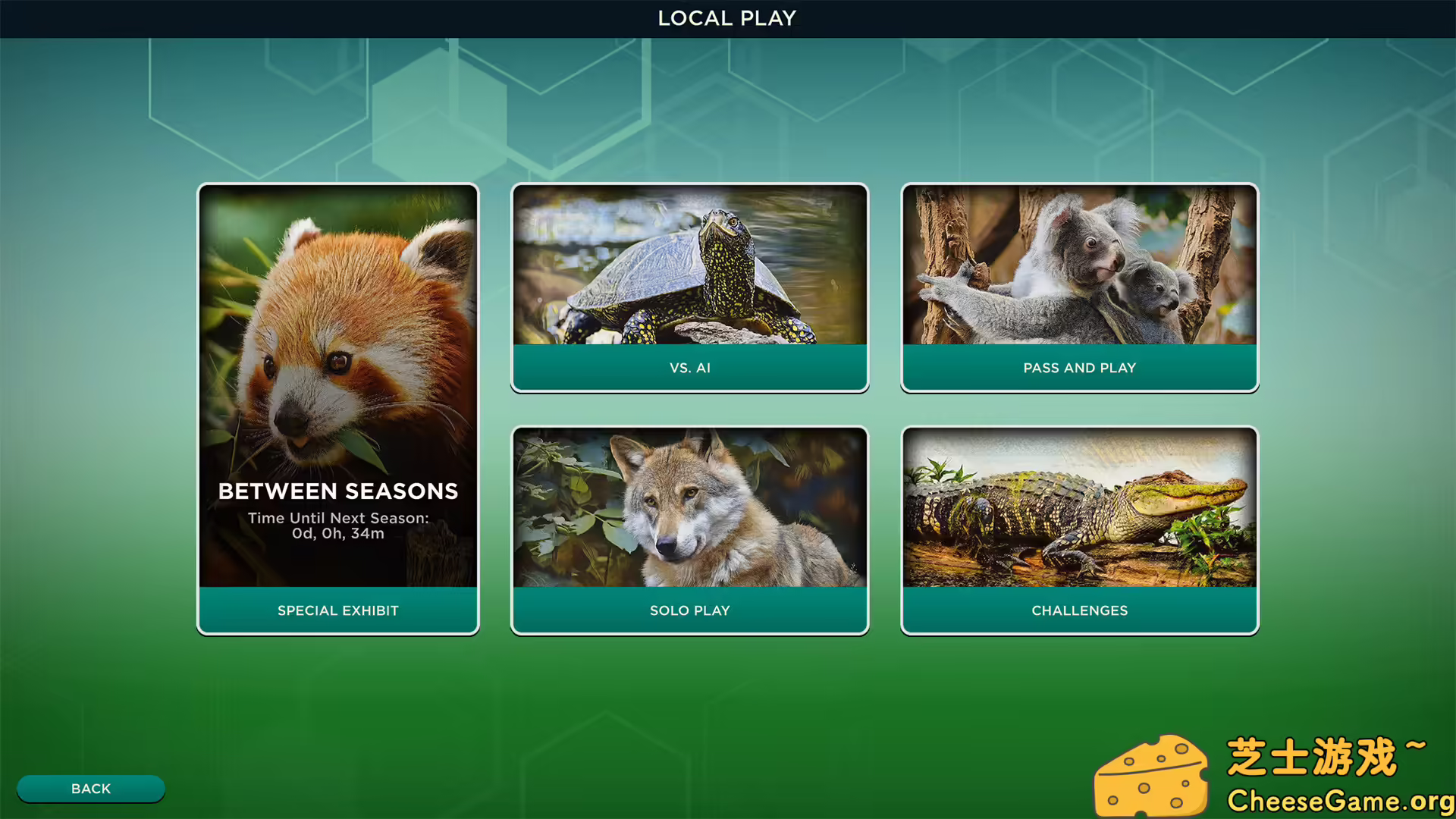Click the koala Pass and Play image
1456x819 pixels.
pos(1079,265)
